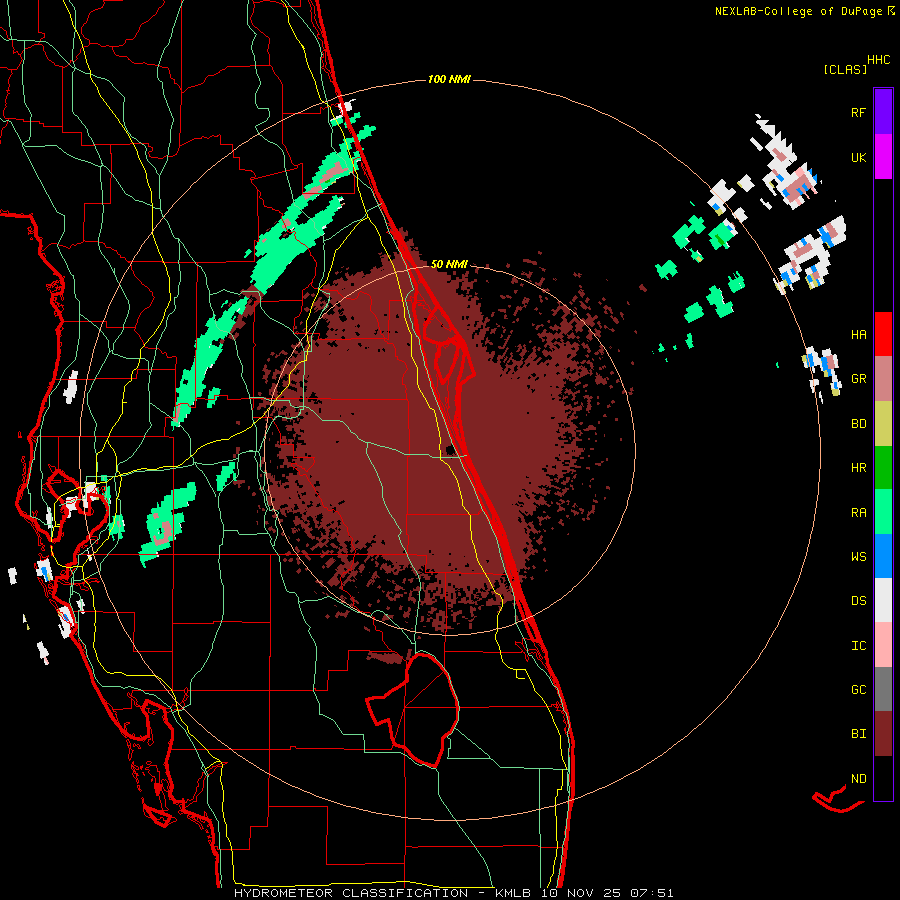Click the 'BD' legend label
900x900 pixels.
[x=858, y=424]
